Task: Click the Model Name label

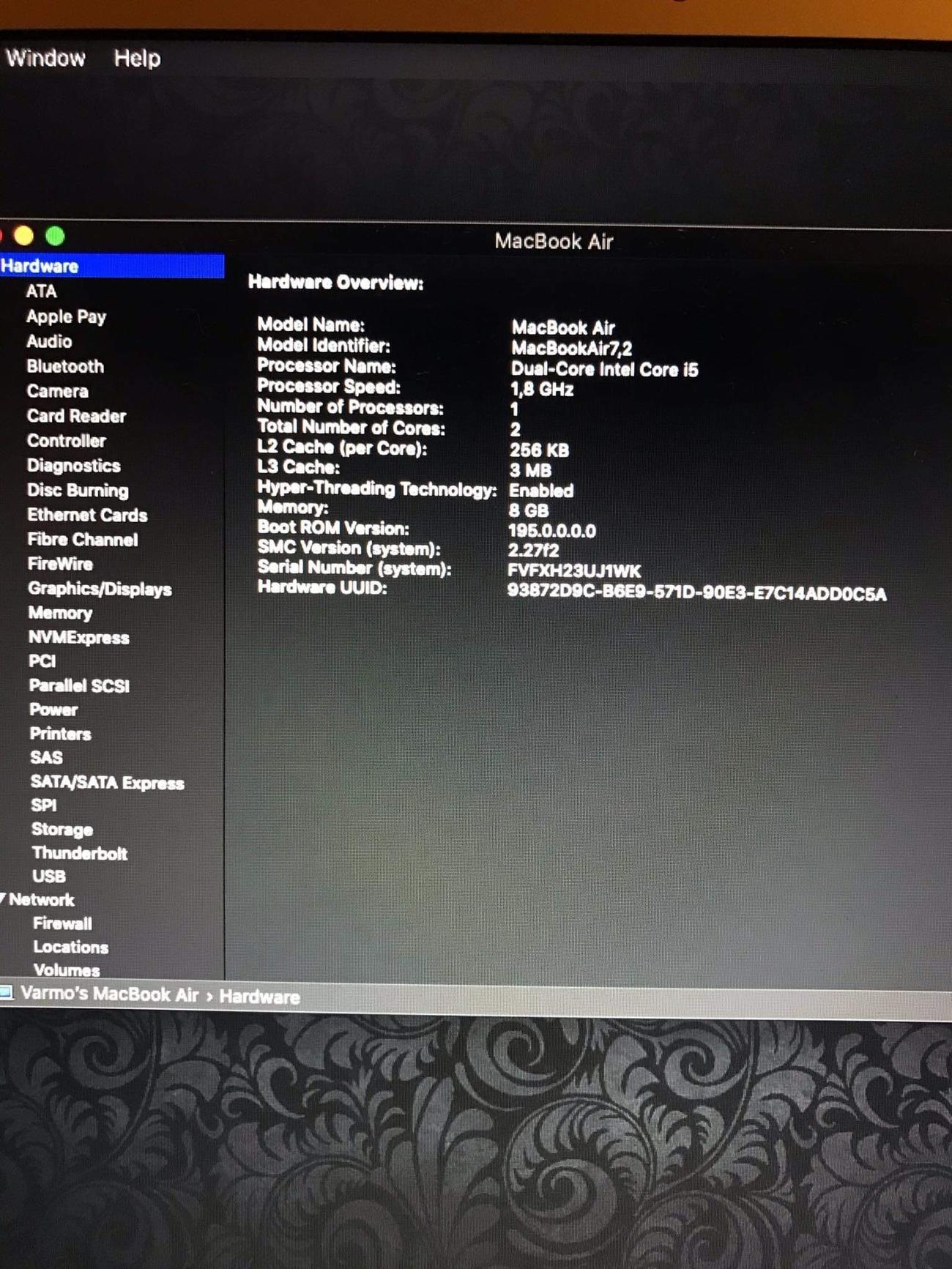Action: (x=310, y=324)
